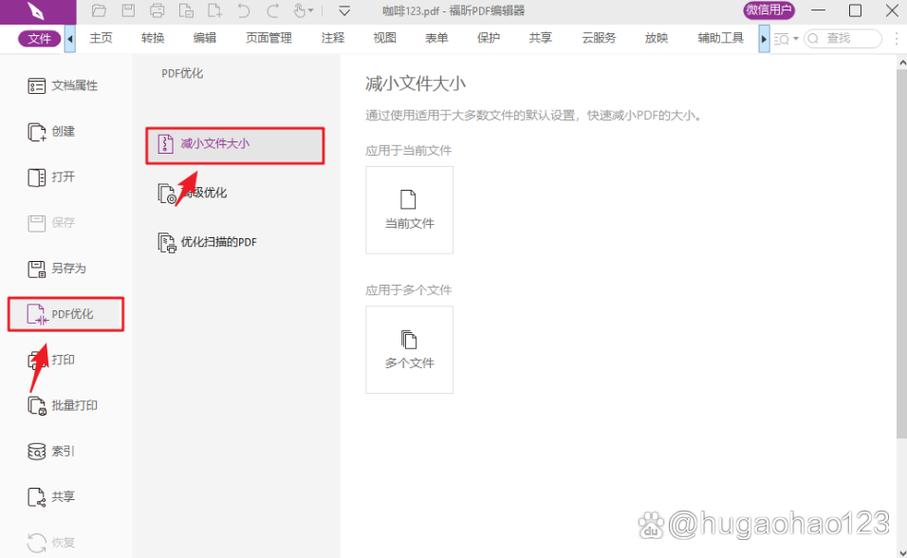The width and height of the screenshot is (907, 558).
Task: Click the greyed-out 恢复 sidebar item
Action: tap(51, 542)
